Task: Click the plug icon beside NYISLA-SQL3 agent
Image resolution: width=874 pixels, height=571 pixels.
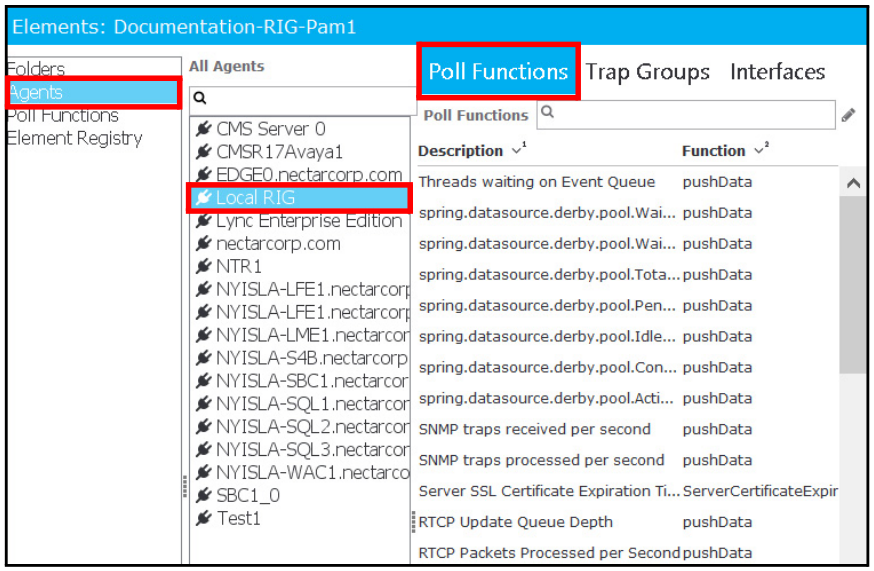Action: 203,449
